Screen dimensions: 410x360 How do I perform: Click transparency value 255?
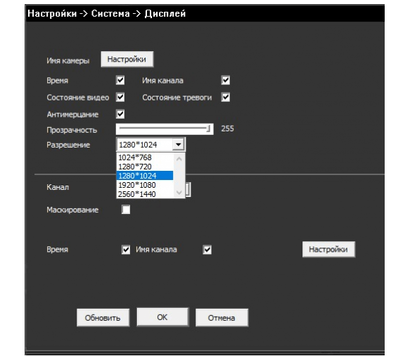[227, 129]
